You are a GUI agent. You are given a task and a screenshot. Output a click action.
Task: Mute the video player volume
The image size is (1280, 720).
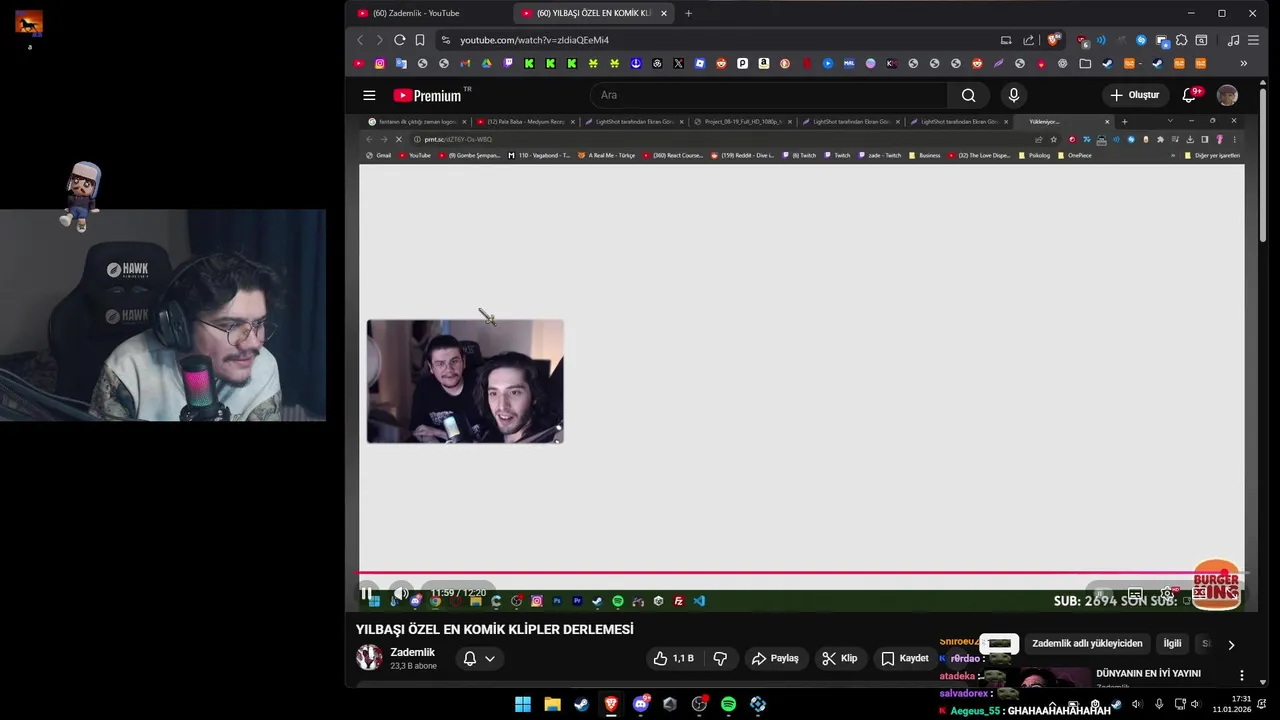[401, 593]
